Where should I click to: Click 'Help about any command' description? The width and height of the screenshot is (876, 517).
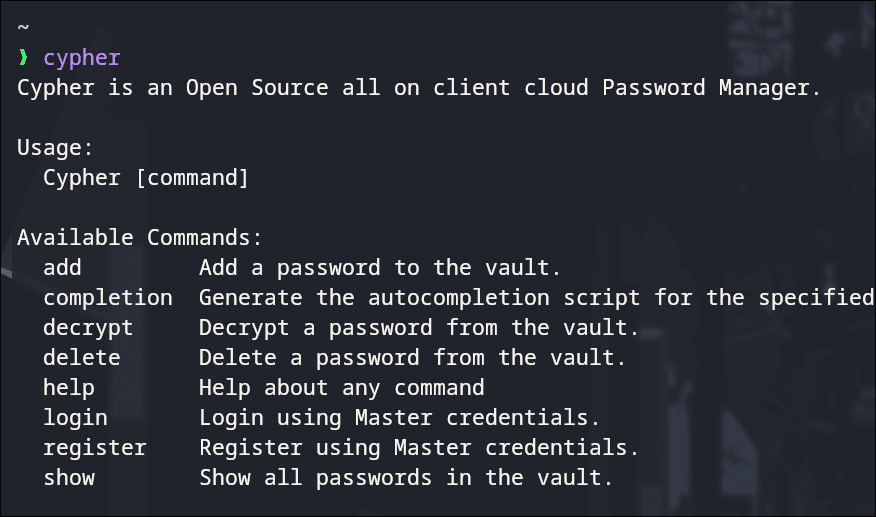341,388
